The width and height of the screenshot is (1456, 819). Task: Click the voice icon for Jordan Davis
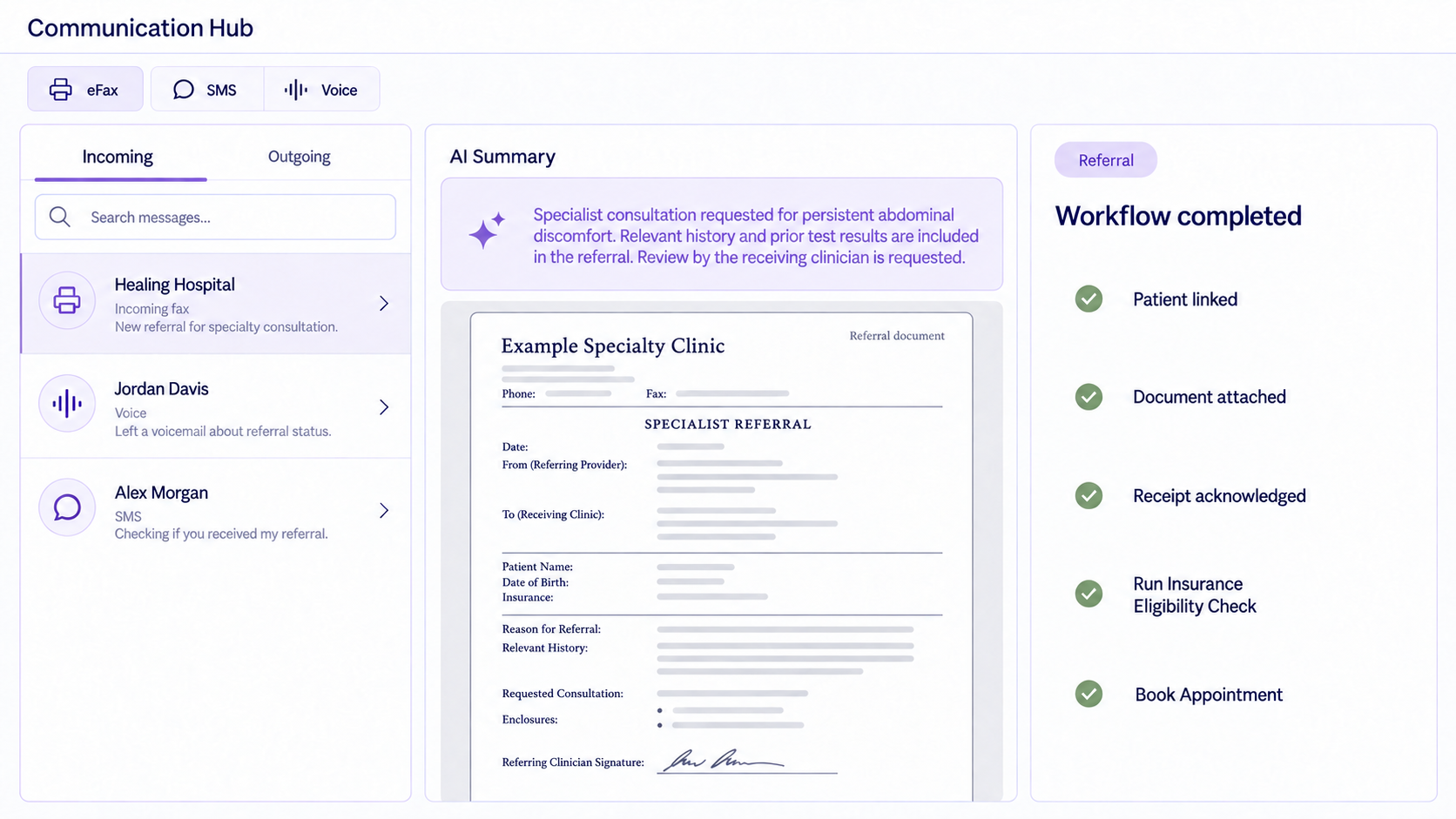click(x=67, y=403)
